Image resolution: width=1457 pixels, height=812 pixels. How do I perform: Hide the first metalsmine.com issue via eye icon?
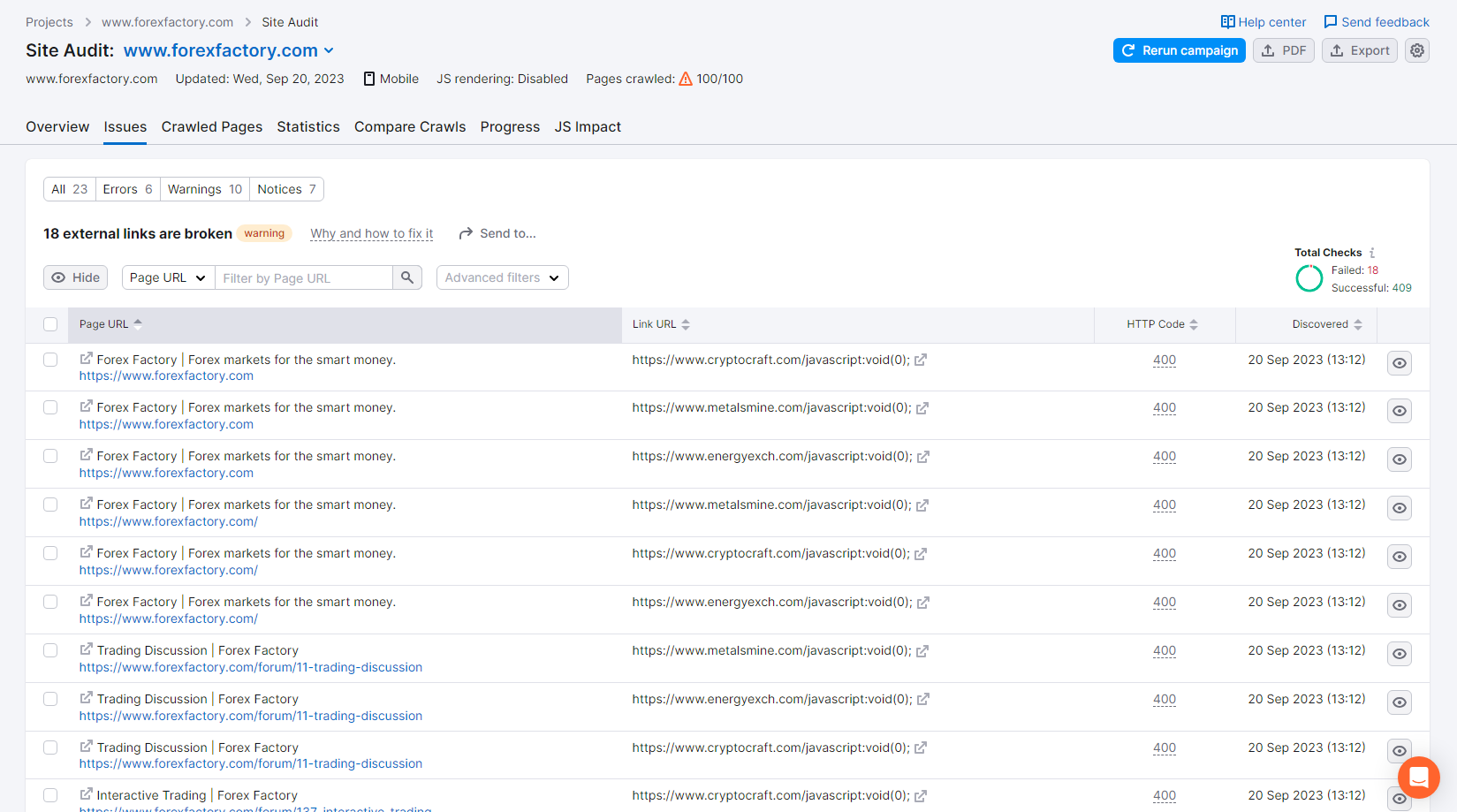(1400, 411)
